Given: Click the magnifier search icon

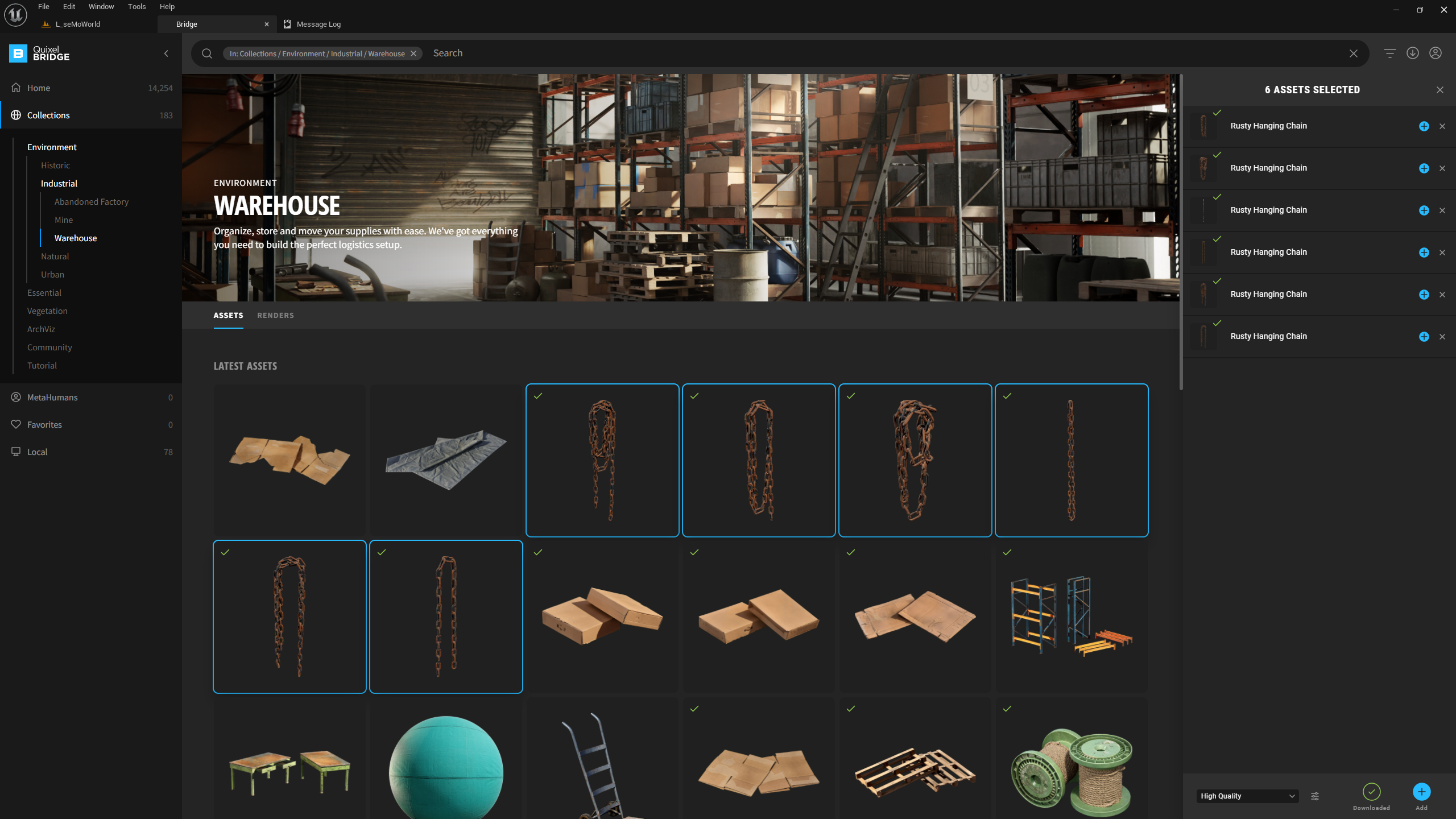Looking at the screenshot, I should pyautogui.click(x=207, y=53).
